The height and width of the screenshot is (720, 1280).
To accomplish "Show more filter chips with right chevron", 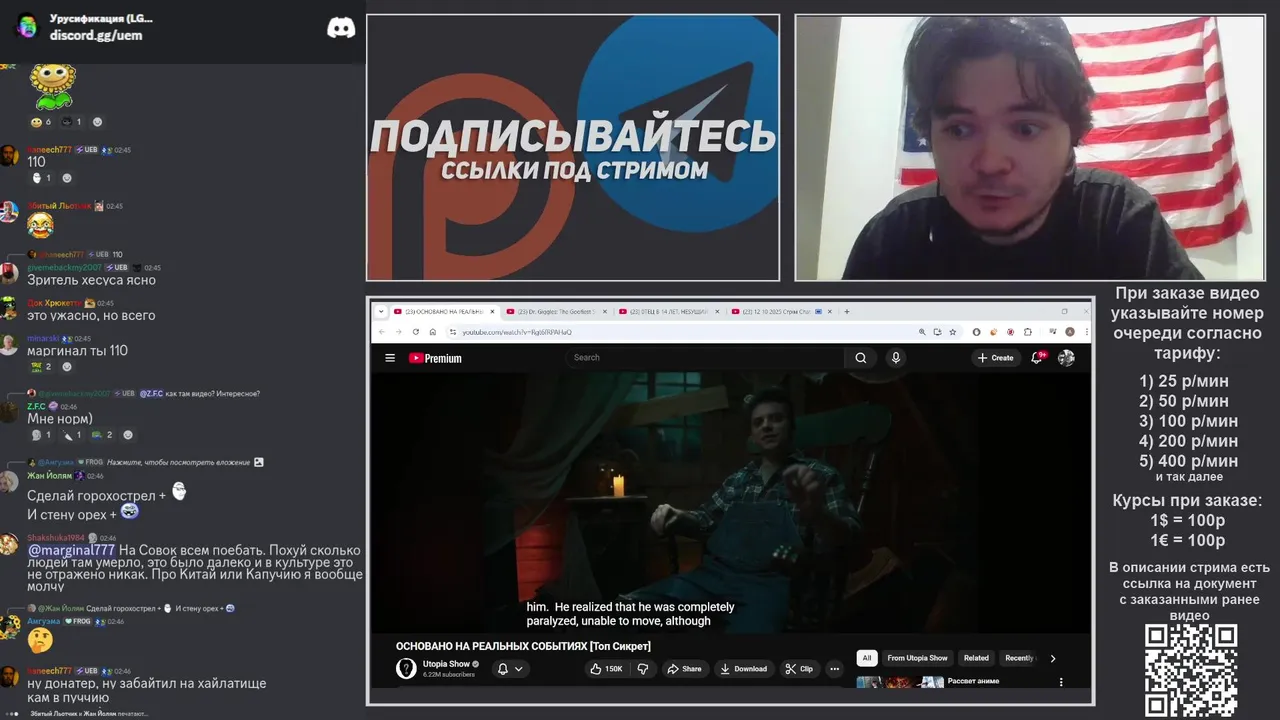I will point(1052,658).
